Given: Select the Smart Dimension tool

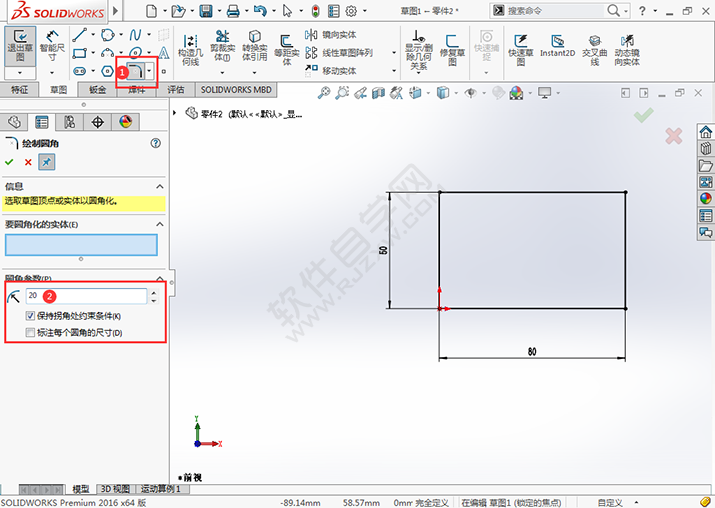Looking at the screenshot, I should click(52, 45).
